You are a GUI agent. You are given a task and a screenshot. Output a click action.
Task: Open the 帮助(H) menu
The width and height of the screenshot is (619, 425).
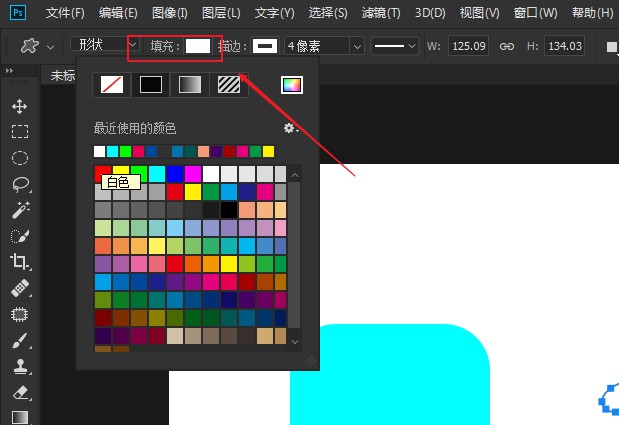coord(592,13)
